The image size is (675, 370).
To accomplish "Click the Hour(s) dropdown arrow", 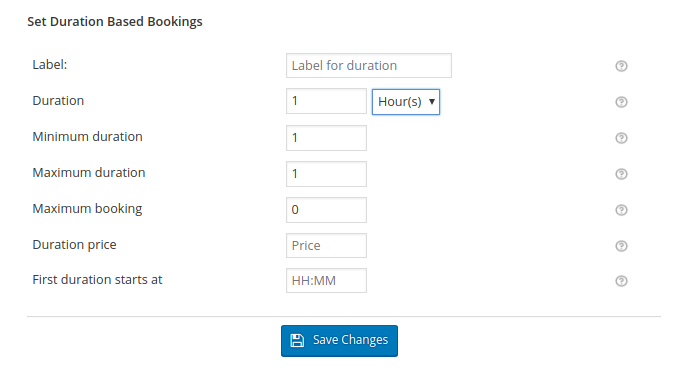I will coord(432,102).
